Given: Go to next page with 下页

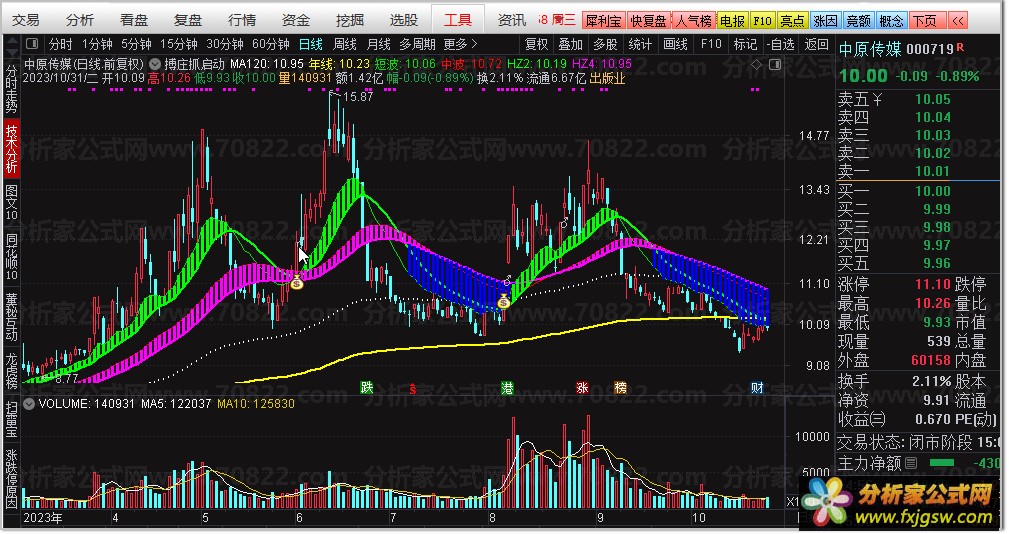Looking at the screenshot, I should [927, 21].
